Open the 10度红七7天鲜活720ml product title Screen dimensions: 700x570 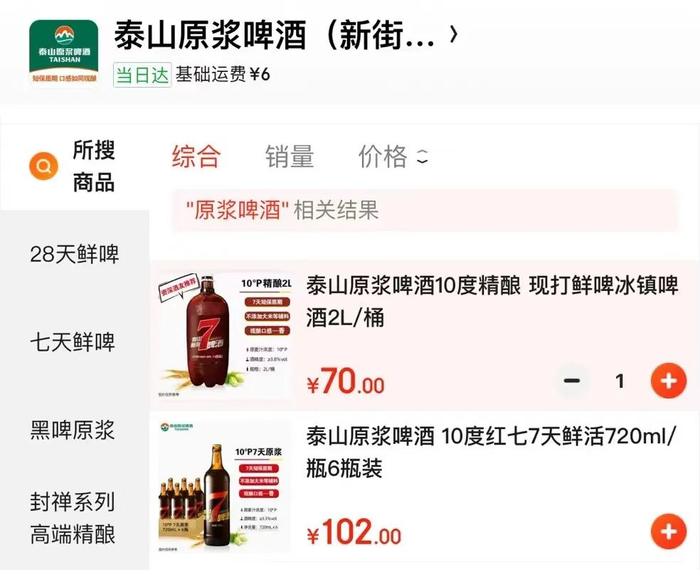point(492,452)
